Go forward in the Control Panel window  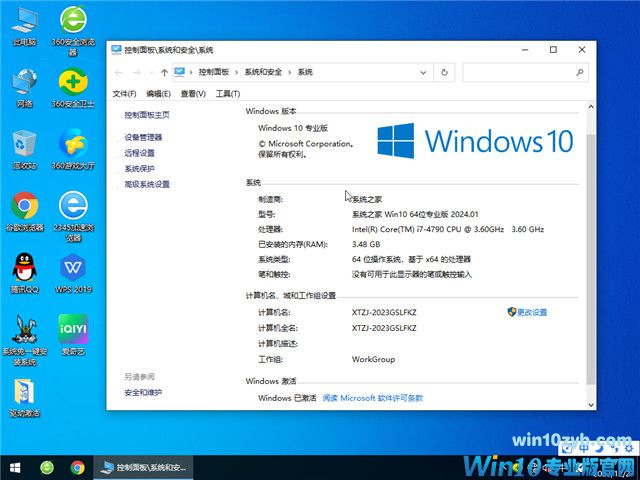coord(137,73)
